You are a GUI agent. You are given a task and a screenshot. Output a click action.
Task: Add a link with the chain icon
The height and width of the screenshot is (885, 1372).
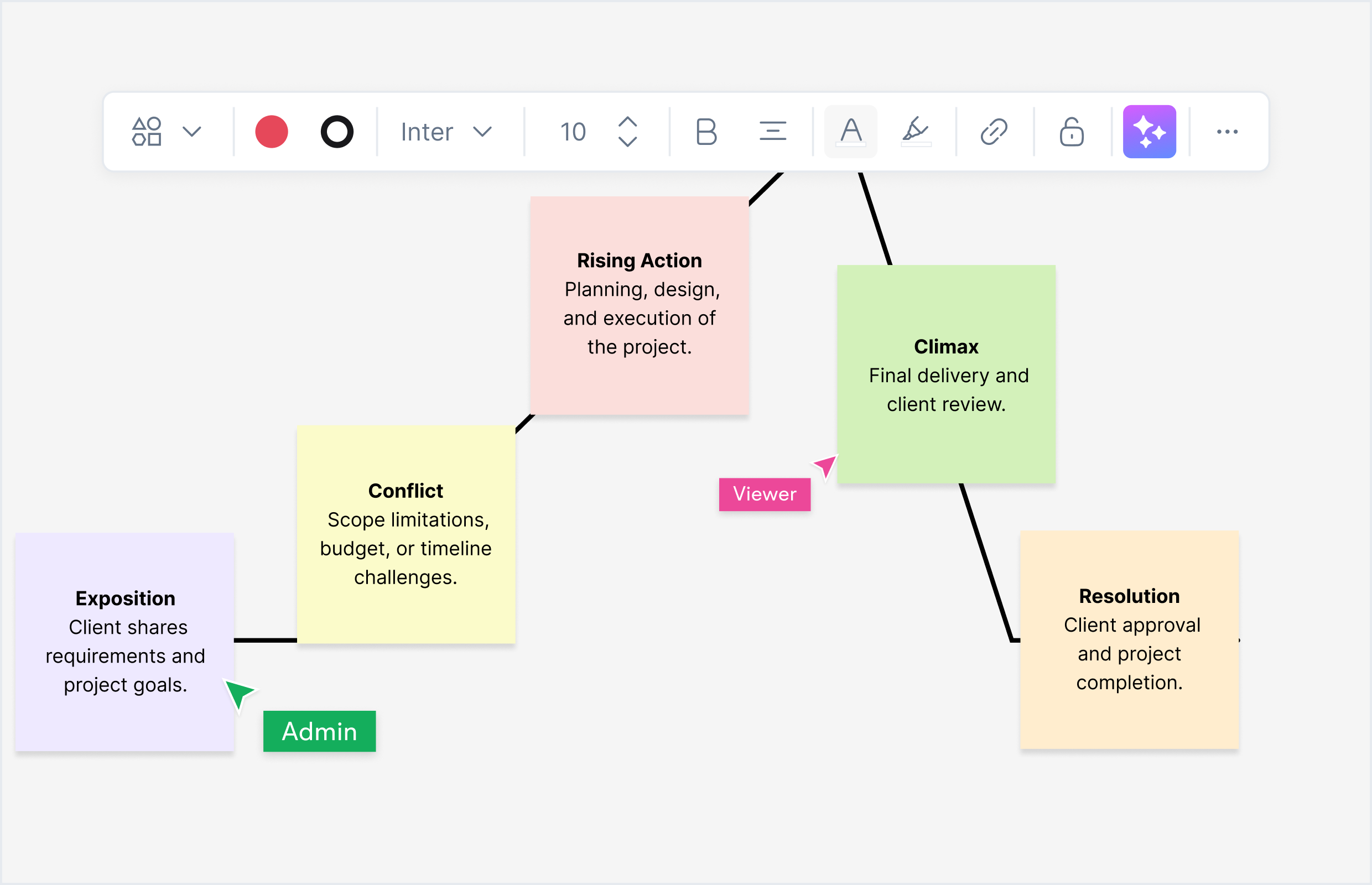[x=994, y=132]
